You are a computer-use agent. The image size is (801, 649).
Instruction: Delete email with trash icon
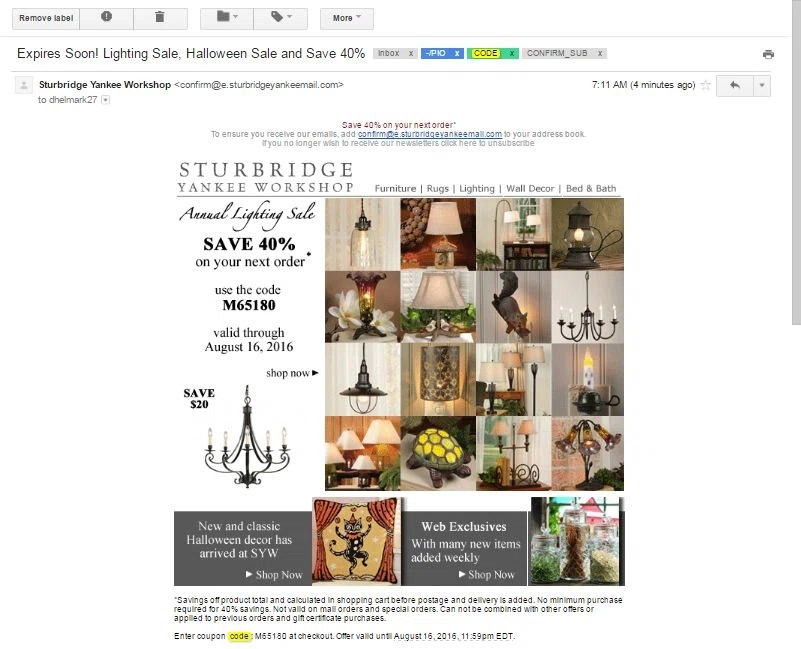160,18
